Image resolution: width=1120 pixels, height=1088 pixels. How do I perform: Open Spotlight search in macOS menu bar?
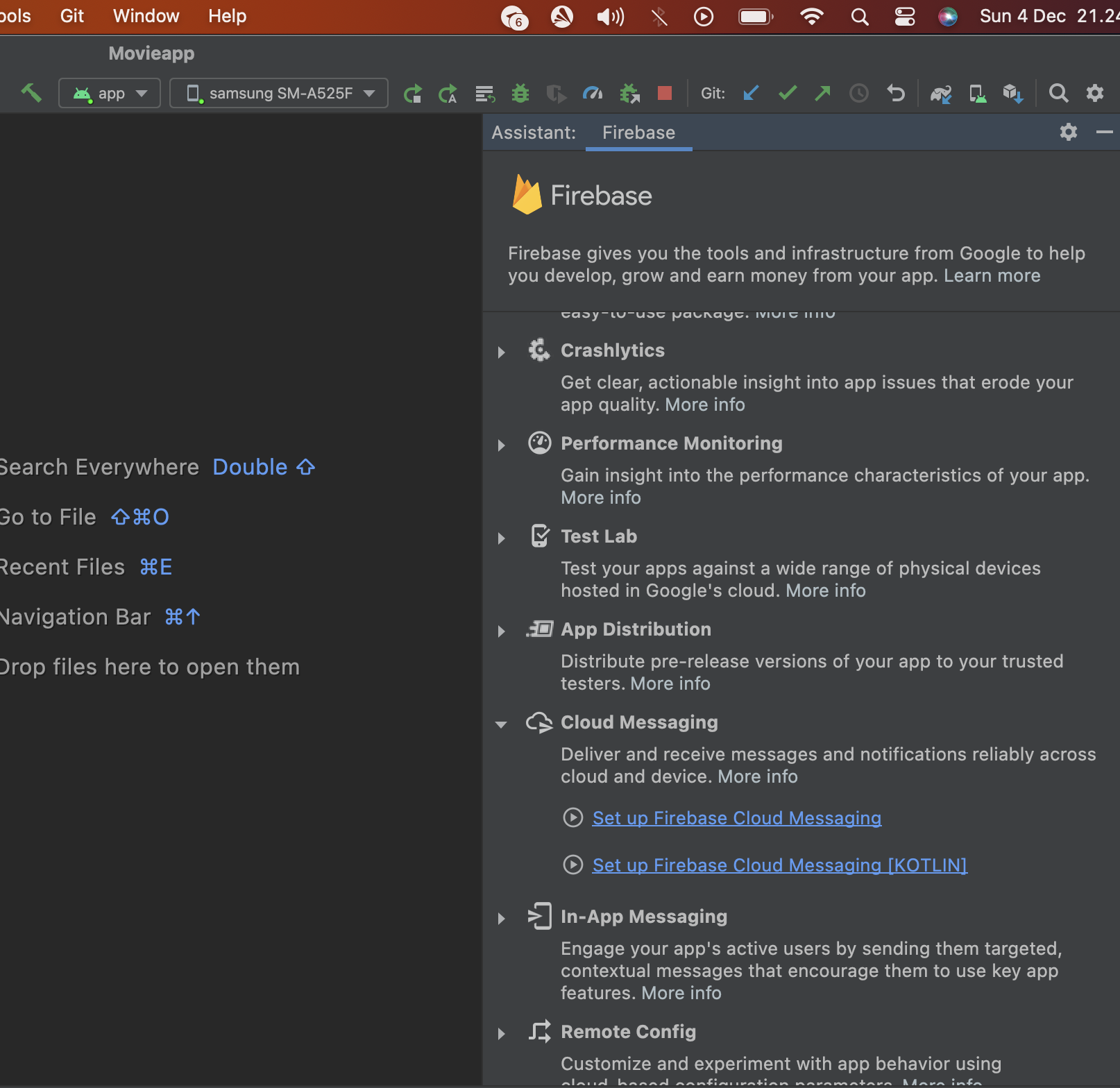click(x=860, y=17)
